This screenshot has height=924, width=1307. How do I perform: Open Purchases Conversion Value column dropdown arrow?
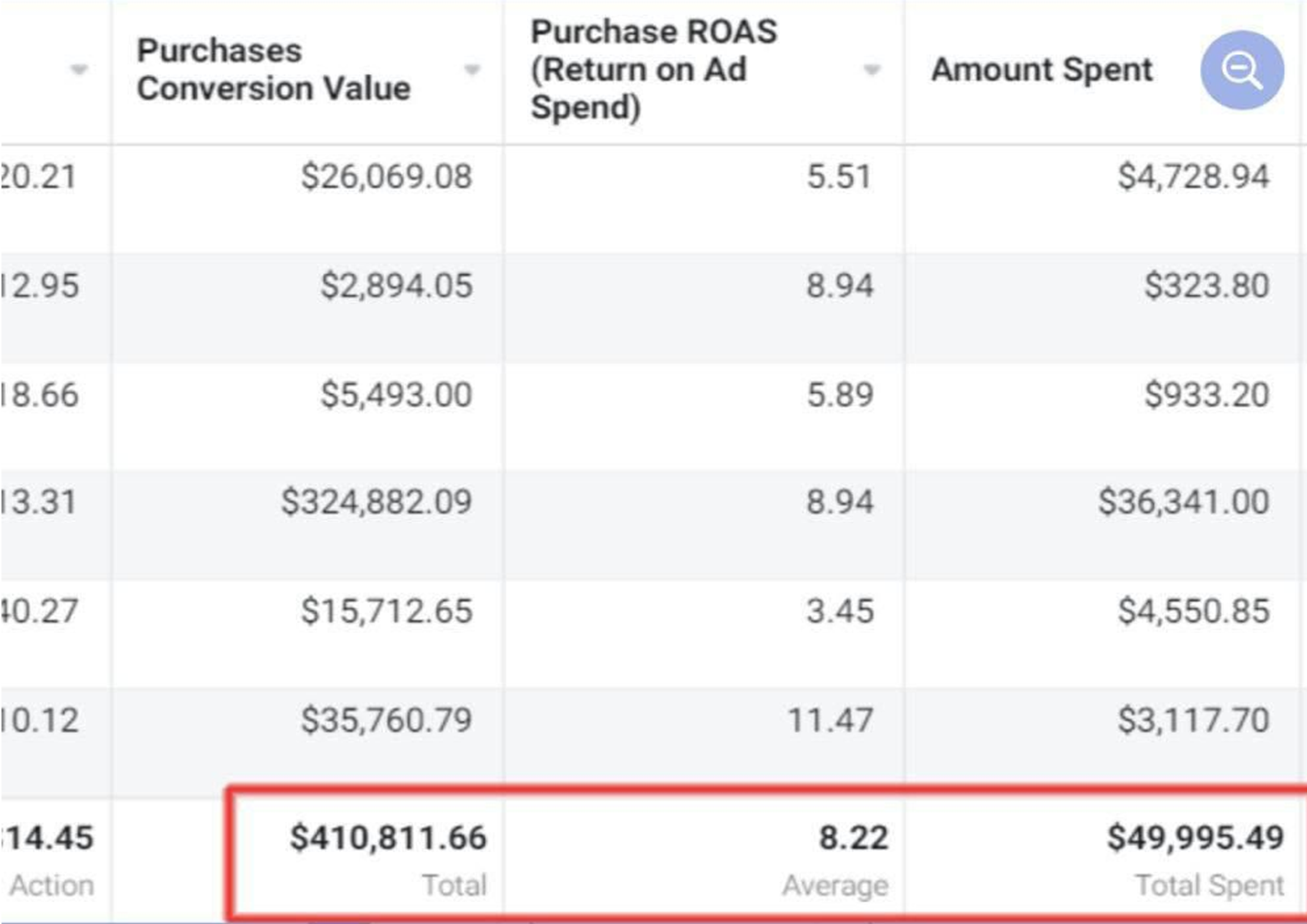(472, 69)
